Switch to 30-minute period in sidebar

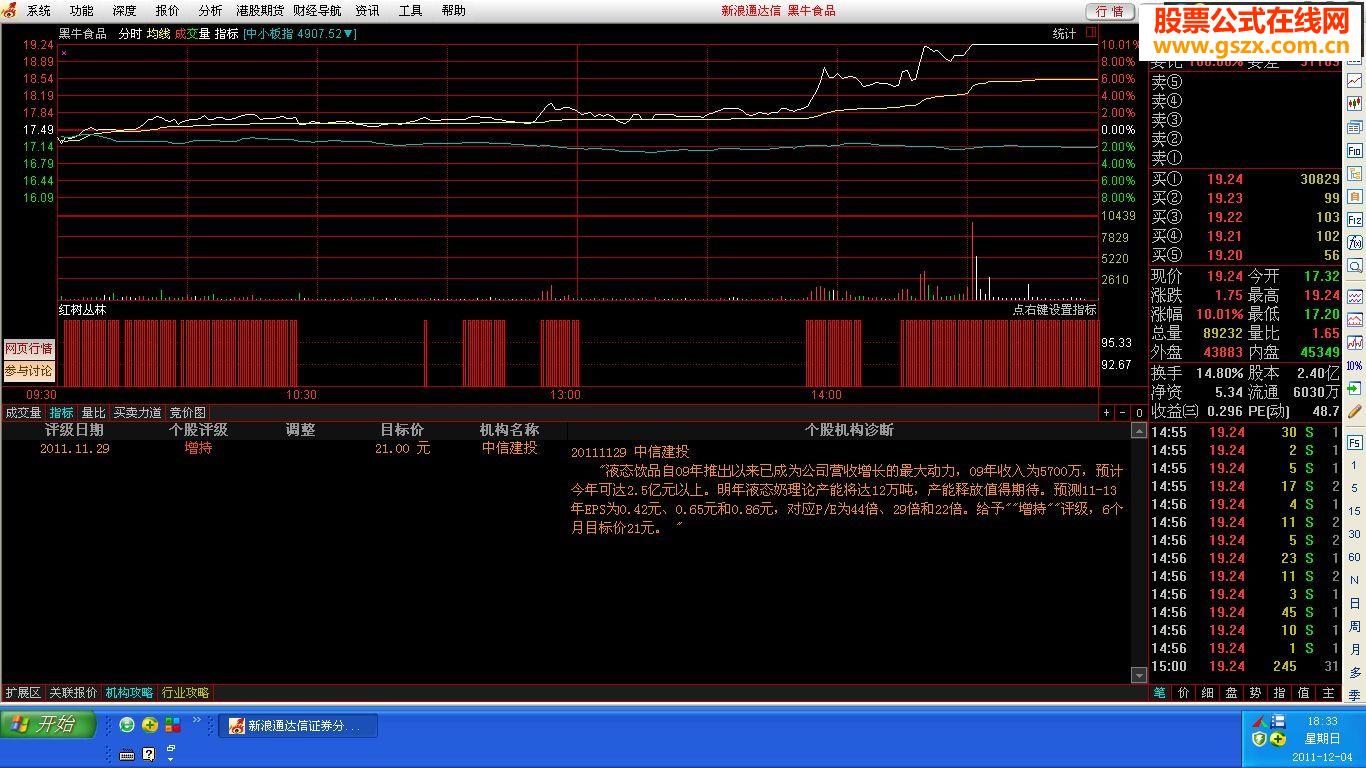[1355, 534]
